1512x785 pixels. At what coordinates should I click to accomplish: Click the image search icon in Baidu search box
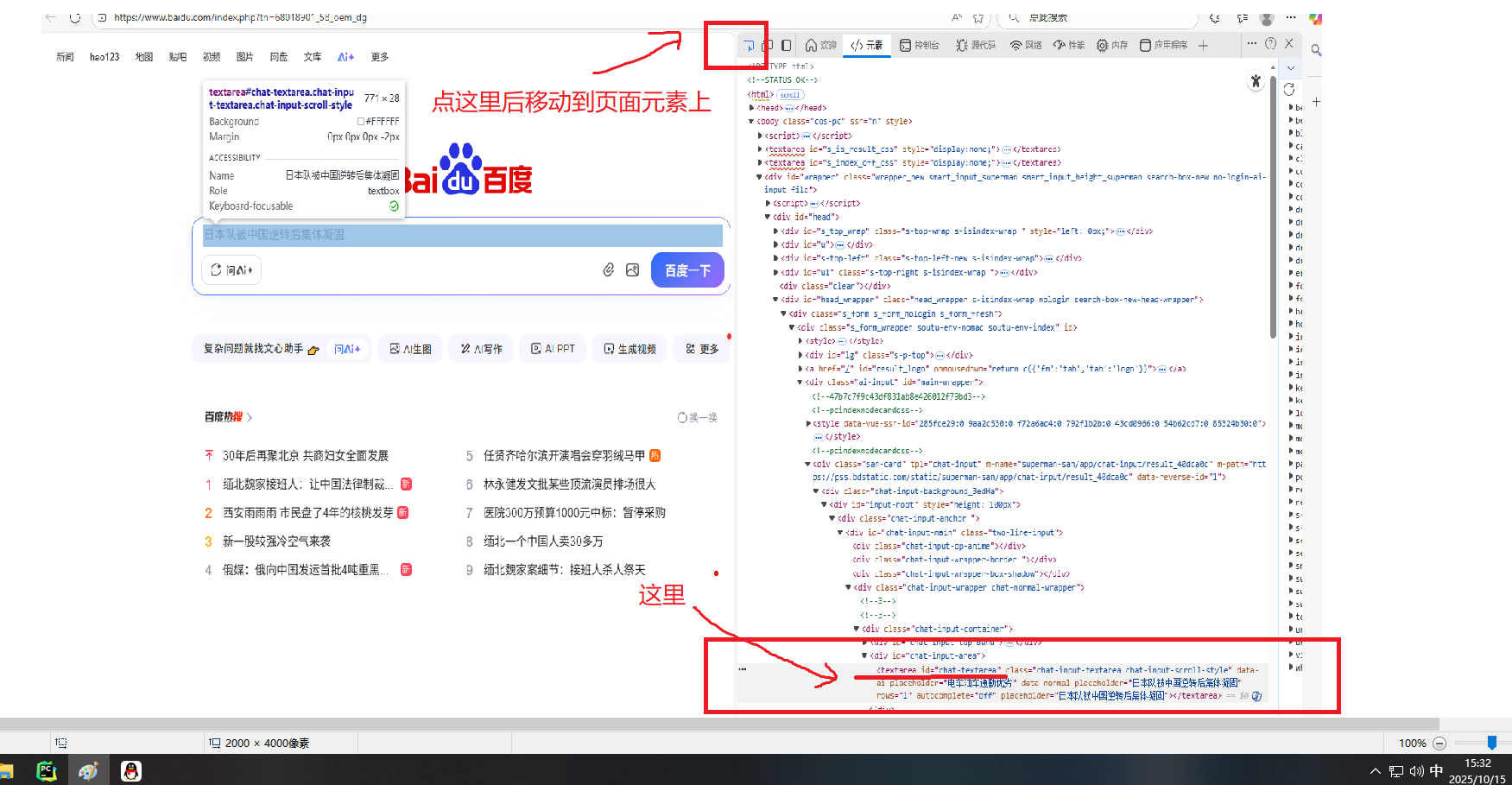(632, 269)
